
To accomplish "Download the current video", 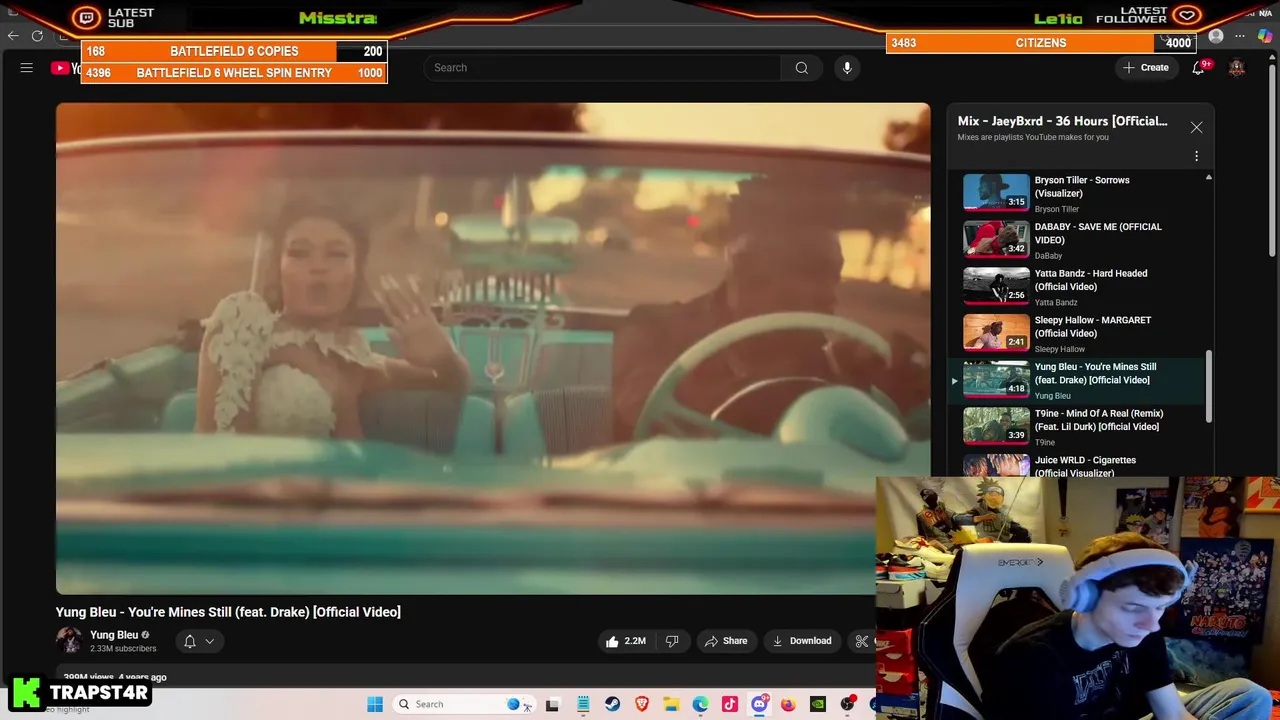I will point(802,641).
